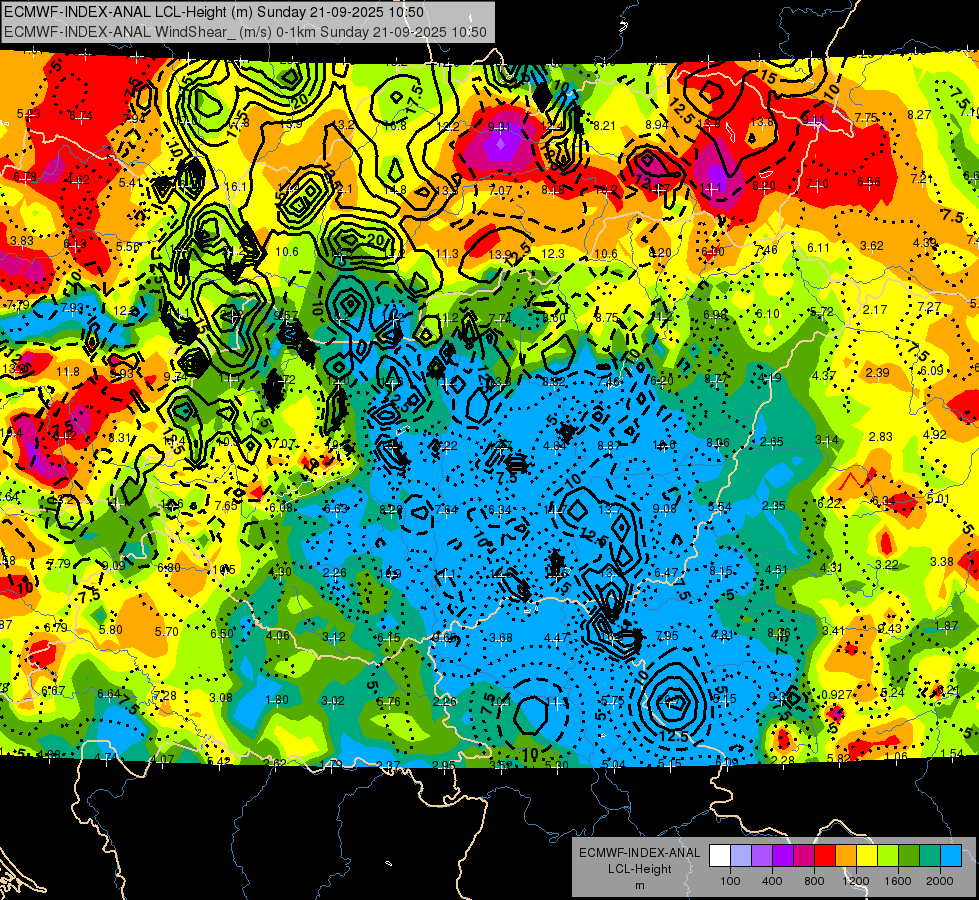Click the map value 5.70
The width and height of the screenshot is (979, 900).
tap(167, 631)
